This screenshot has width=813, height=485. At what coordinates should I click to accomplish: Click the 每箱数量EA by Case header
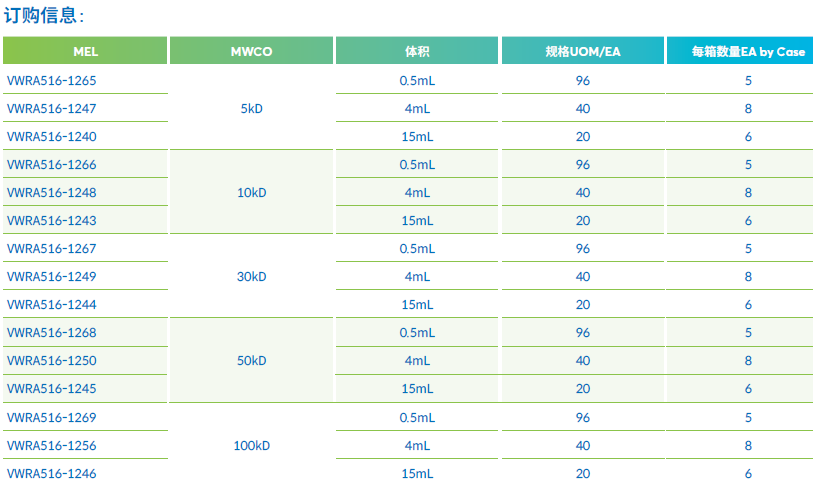click(748, 51)
